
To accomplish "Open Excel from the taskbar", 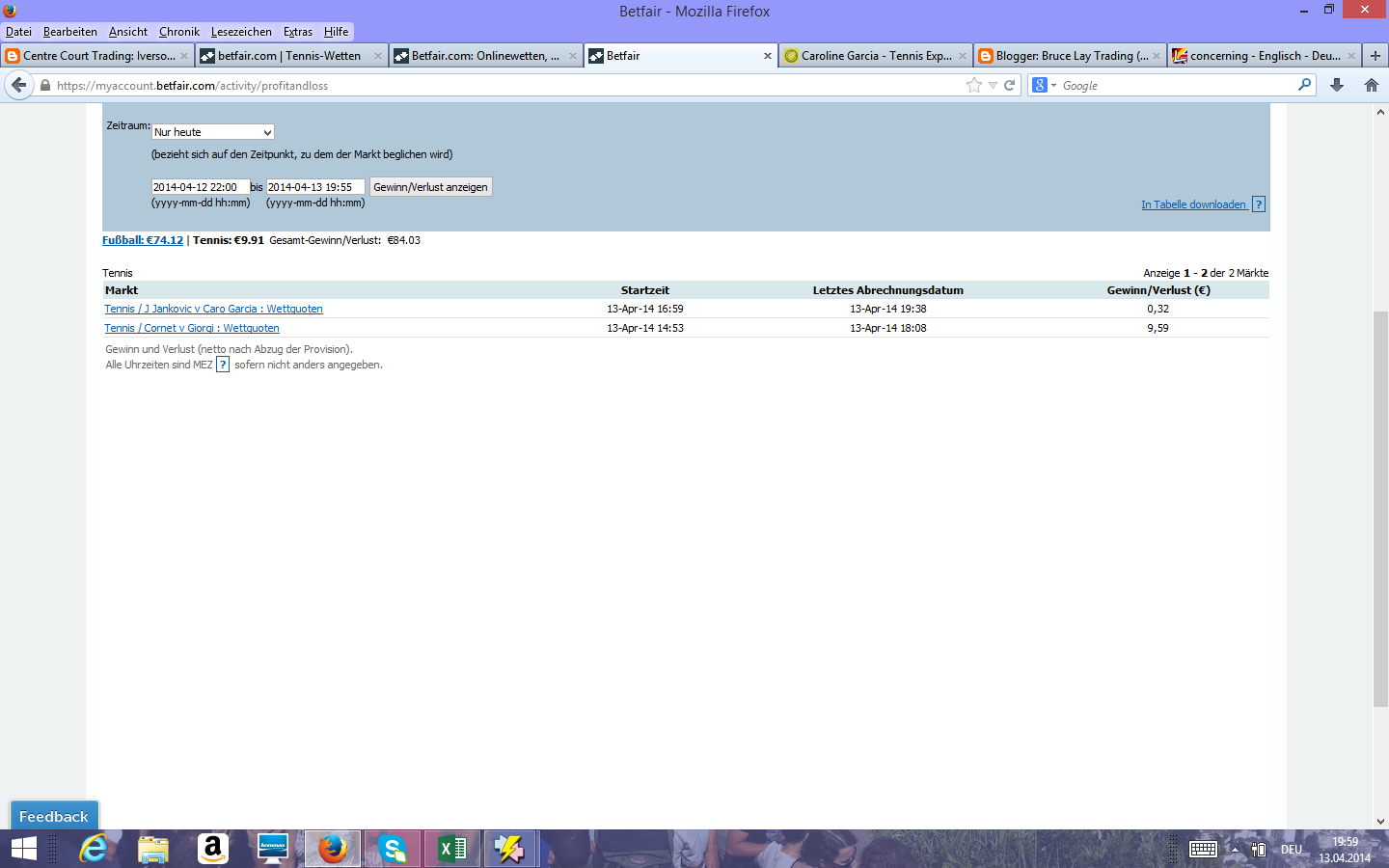I will pyautogui.click(x=452, y=849).
